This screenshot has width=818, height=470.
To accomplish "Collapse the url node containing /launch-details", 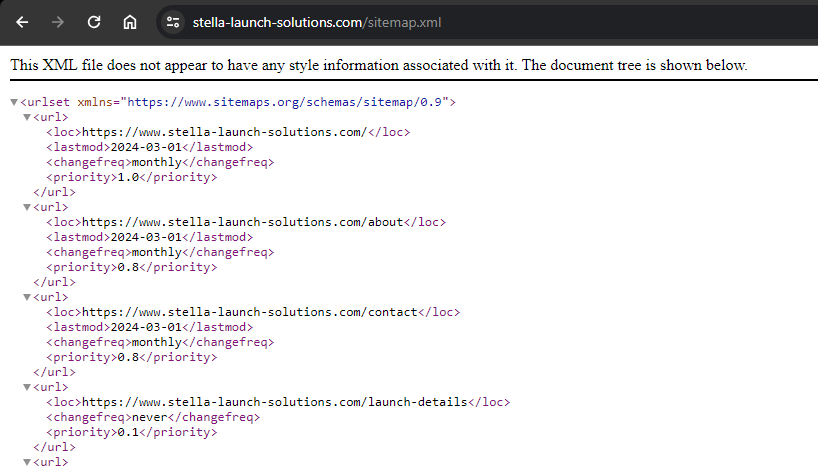I will (x=27, y=387).
